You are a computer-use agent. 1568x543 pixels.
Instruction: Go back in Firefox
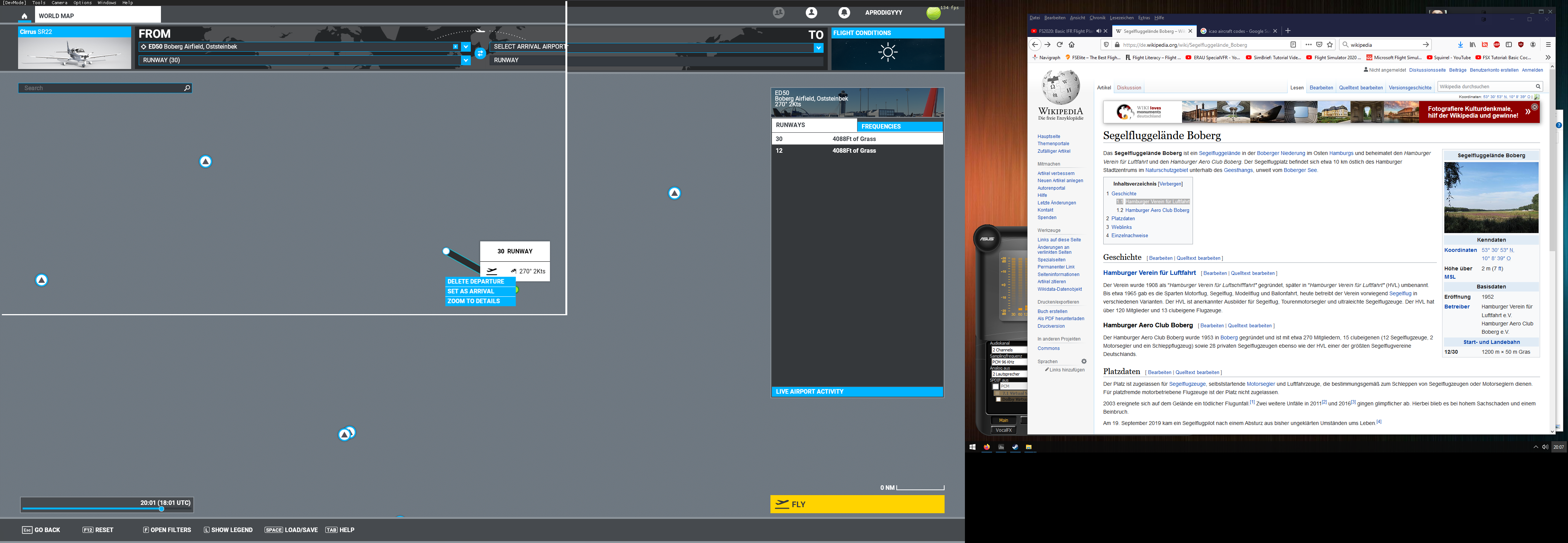1035,44
